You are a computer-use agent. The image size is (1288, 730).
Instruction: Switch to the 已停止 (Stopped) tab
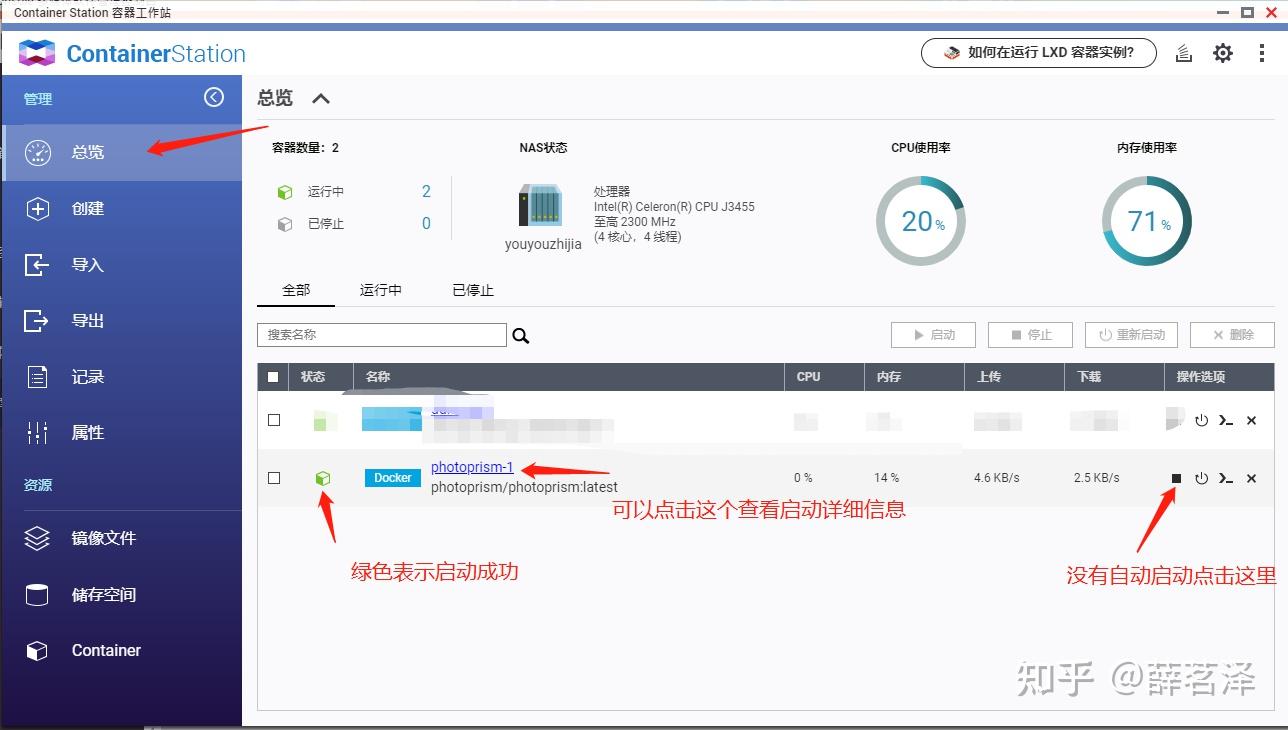pyautogui.click(x=472, y=290)
